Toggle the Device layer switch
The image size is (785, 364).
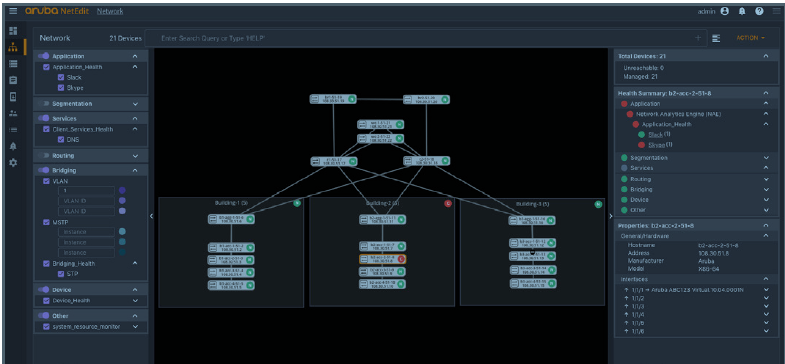(x=44, y=289)
